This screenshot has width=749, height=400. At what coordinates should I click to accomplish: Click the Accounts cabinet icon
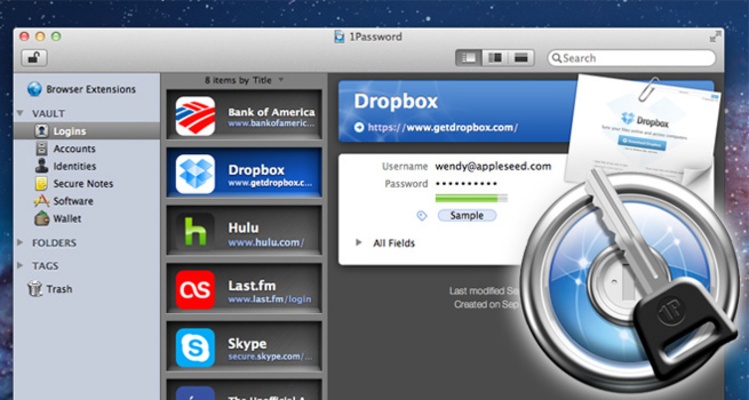point(42,149)
